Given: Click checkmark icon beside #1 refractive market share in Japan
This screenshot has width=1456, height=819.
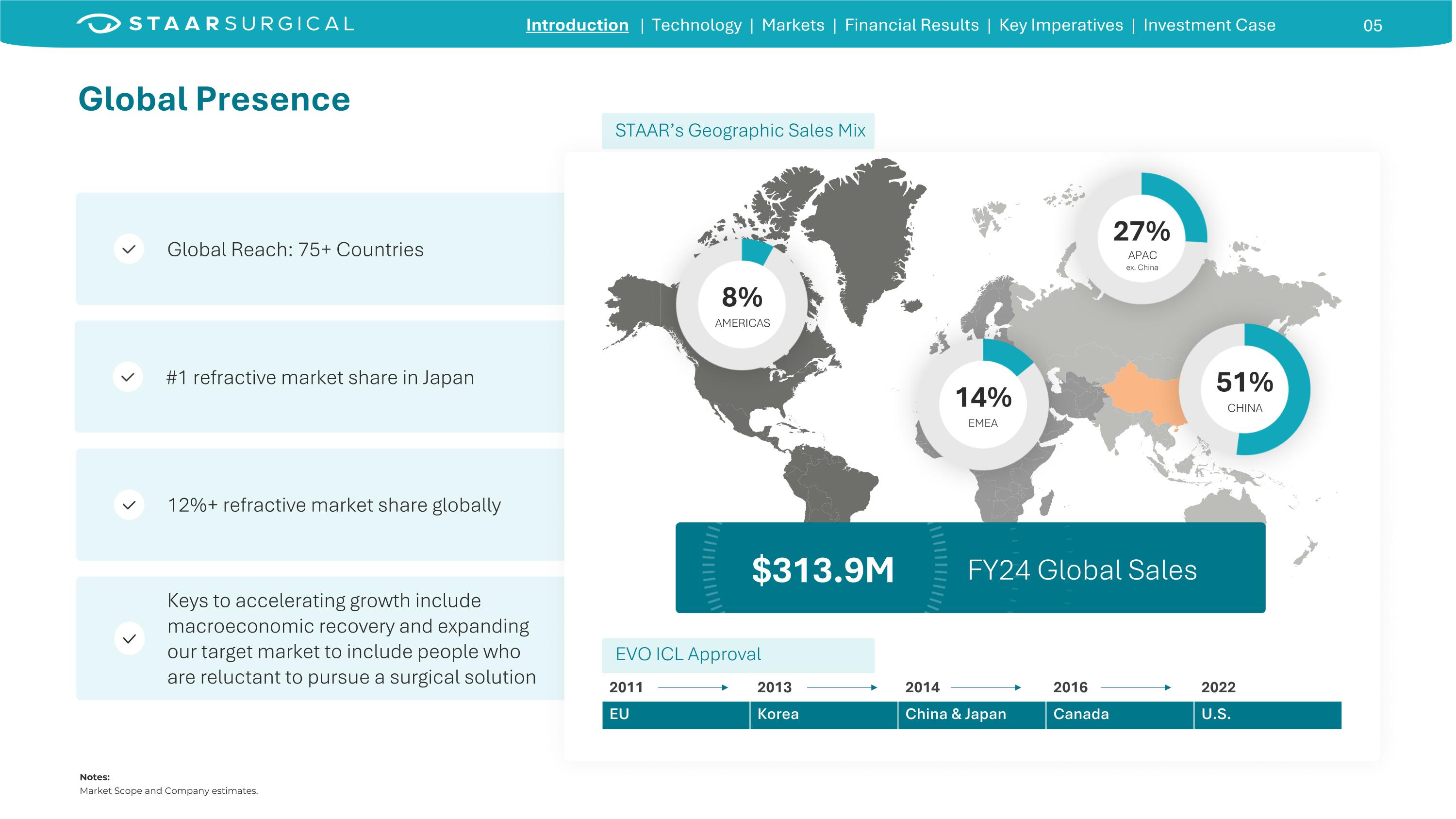Looking at the screenshot, I should 128,377.
